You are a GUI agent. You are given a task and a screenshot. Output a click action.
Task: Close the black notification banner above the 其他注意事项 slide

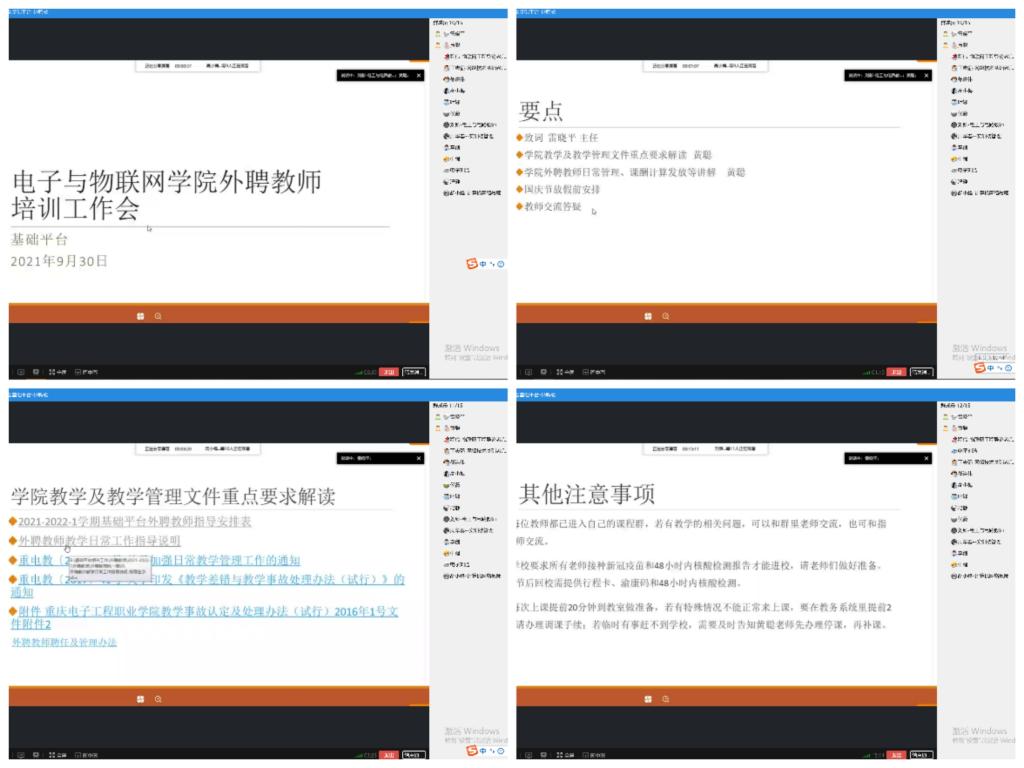[x=926, y=458]
